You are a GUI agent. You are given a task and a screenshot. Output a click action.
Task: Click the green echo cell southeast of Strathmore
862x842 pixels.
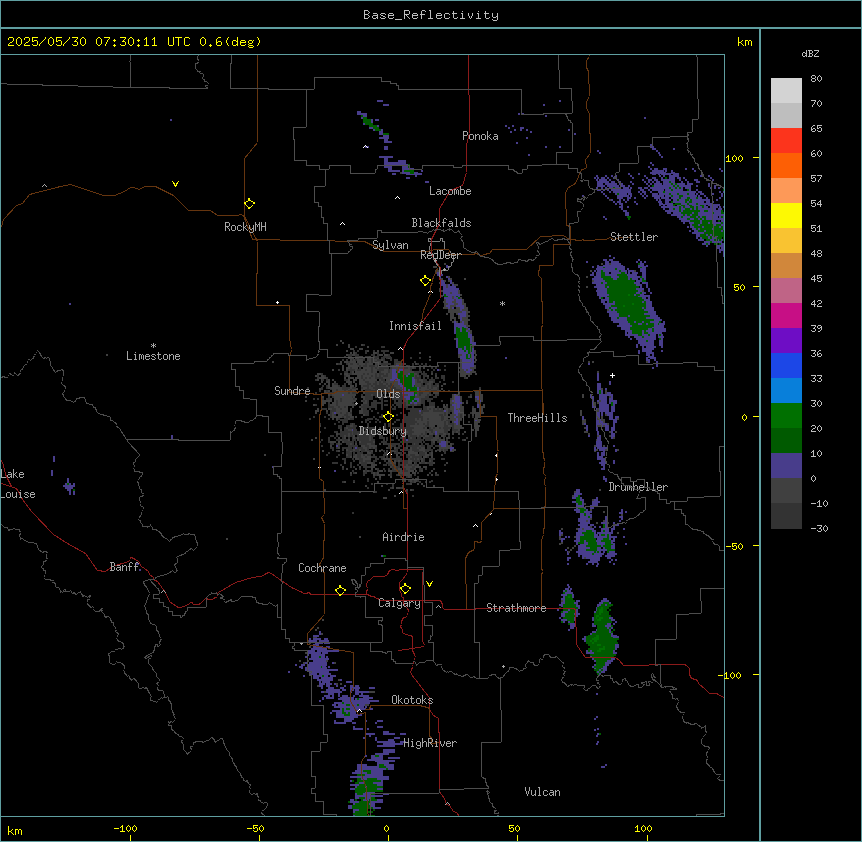pyautogui.click(x=603, y=634)
